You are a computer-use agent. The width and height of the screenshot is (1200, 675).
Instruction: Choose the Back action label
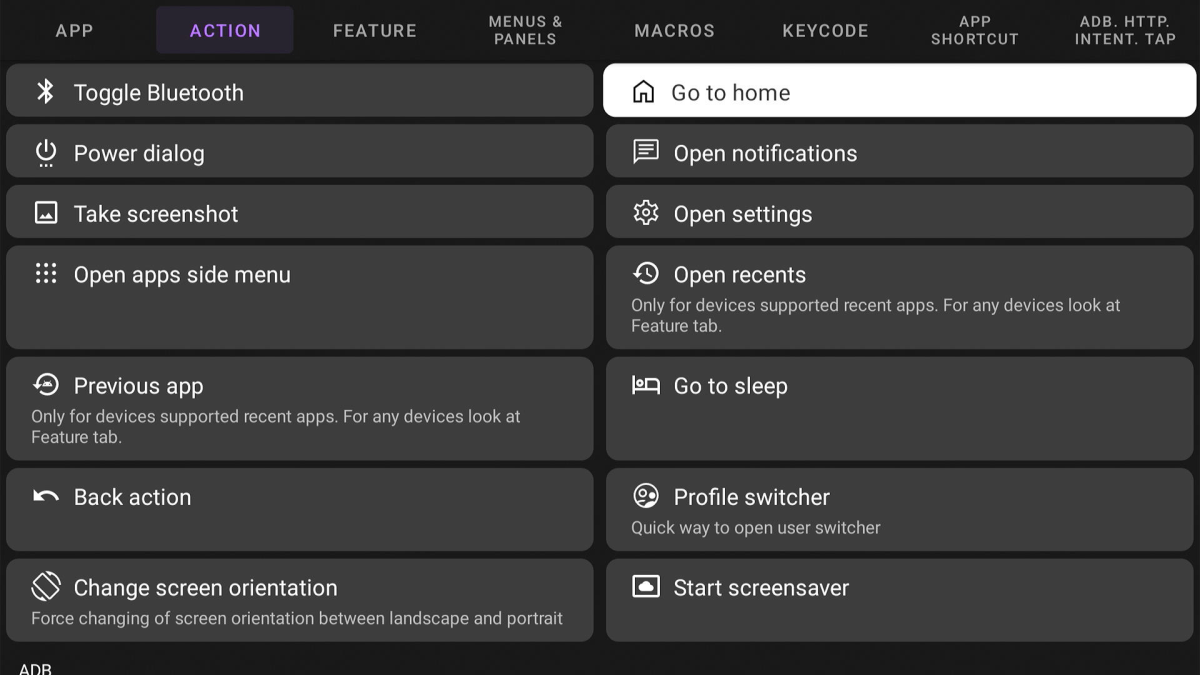[x=132, y=497]
